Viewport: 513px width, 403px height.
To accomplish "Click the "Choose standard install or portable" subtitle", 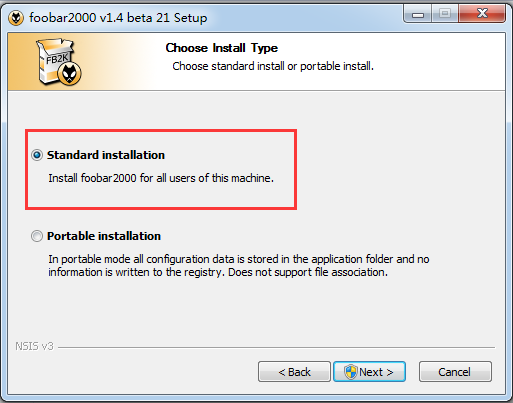I will click(x=273, y=66).
